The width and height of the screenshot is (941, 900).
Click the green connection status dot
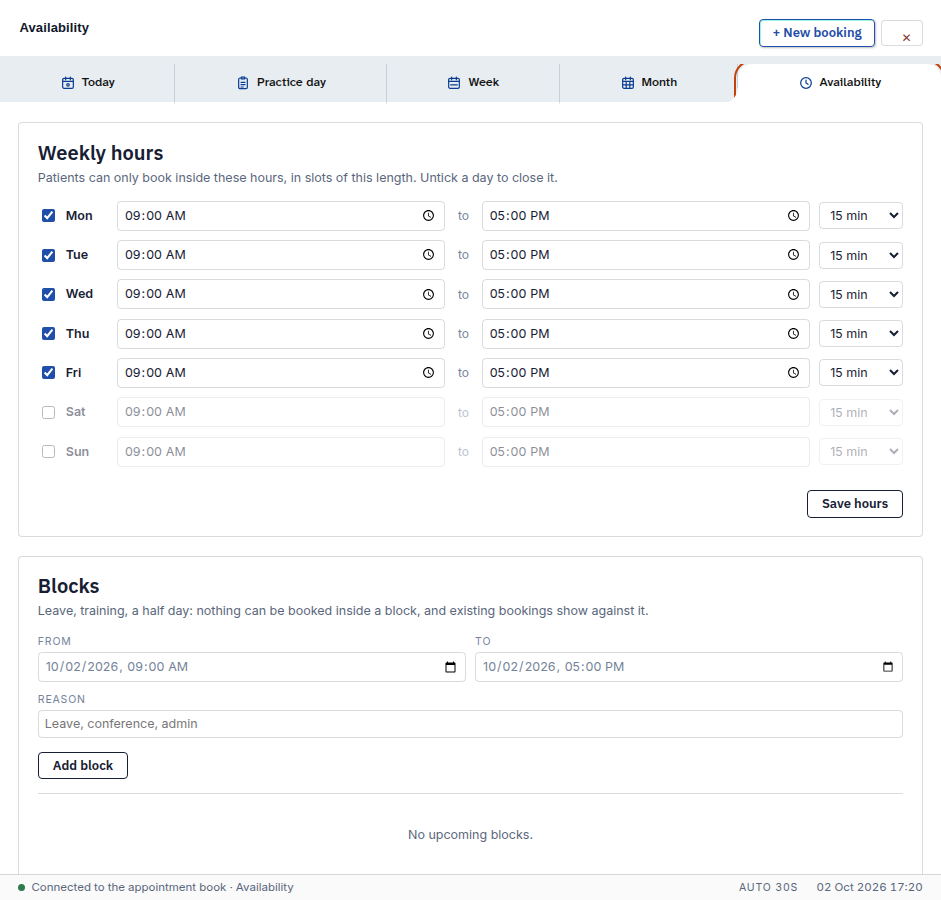pyautogui.click(x=22, y=887)
